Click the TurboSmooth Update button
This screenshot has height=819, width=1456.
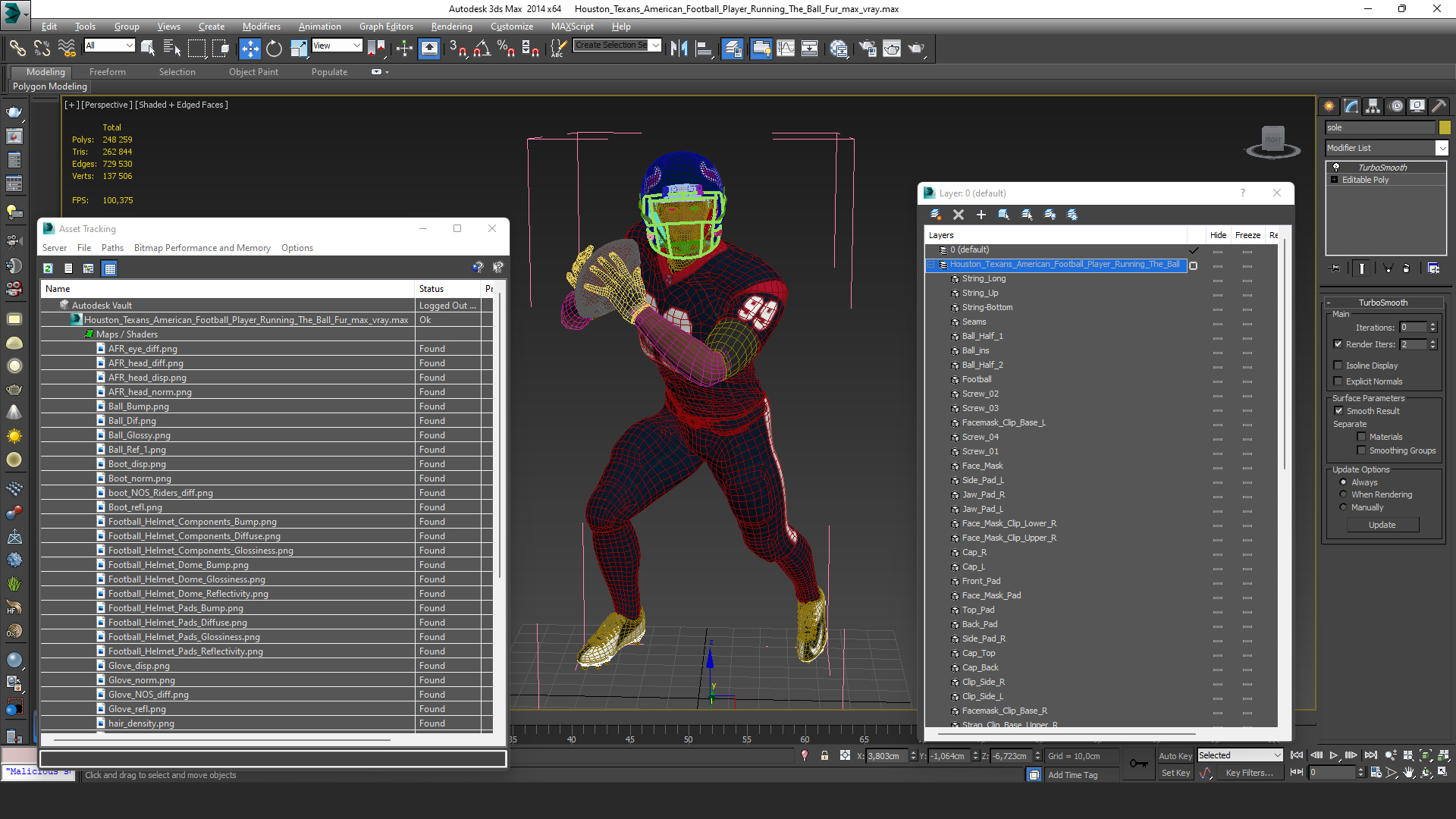tap(1382, 525)
